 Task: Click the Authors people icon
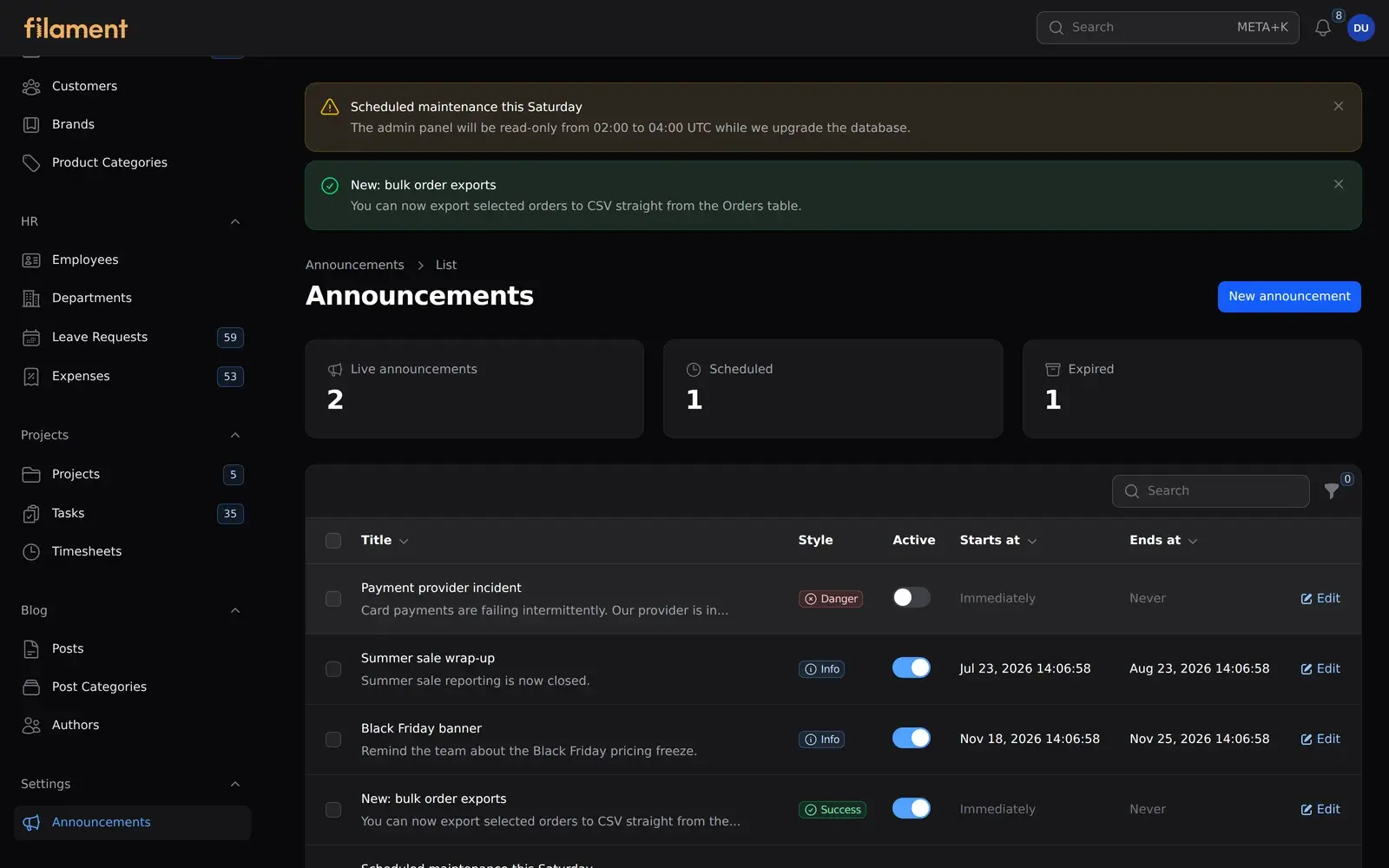(x=31, y=725)
